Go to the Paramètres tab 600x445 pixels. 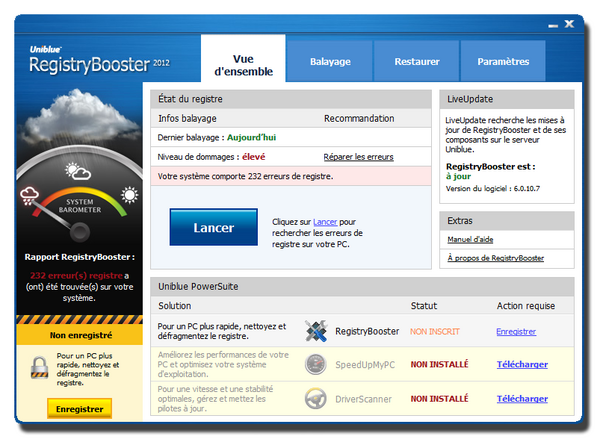503,62
